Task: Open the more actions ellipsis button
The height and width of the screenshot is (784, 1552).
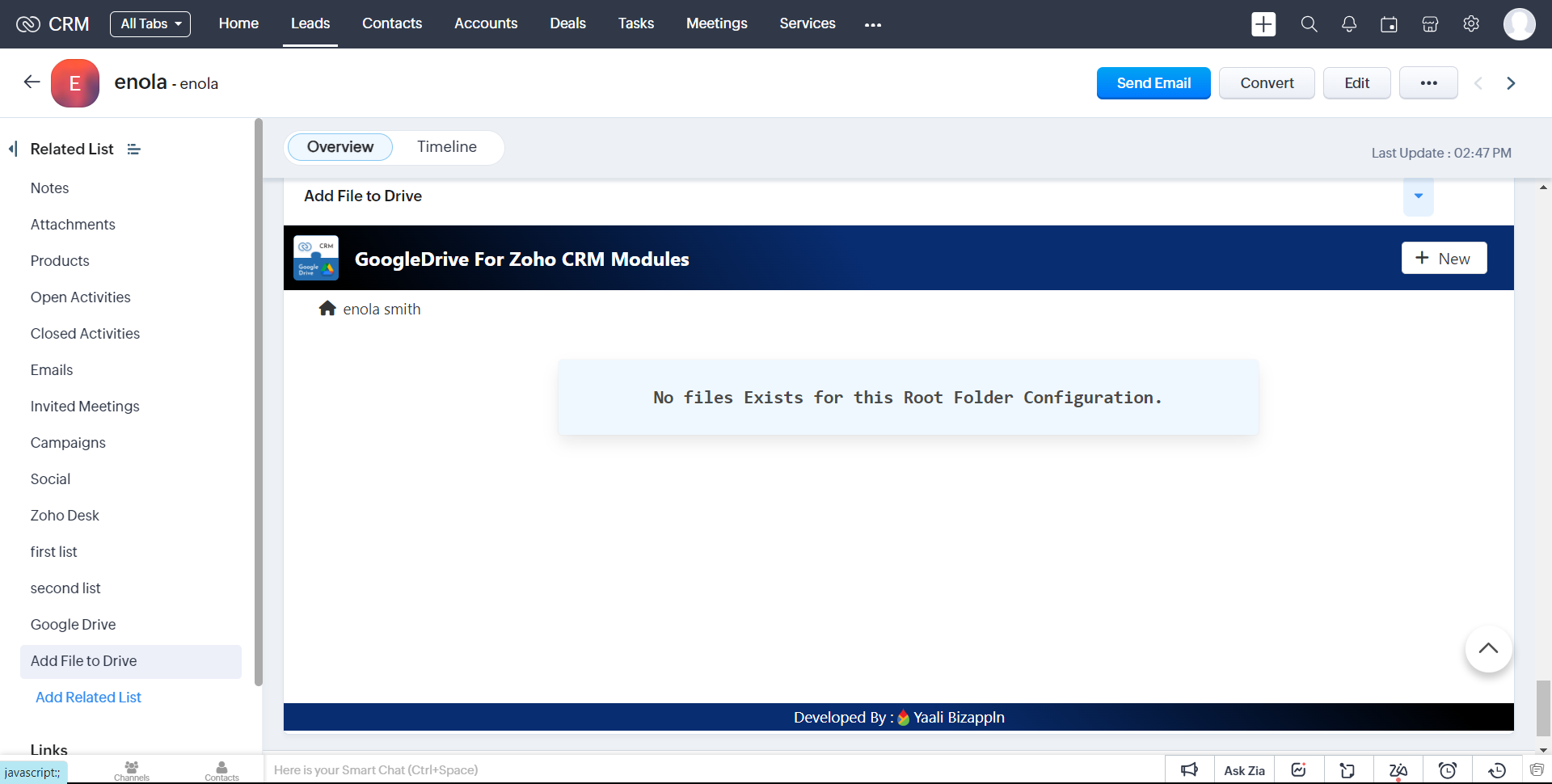Action: click(x=1428, y=83)
